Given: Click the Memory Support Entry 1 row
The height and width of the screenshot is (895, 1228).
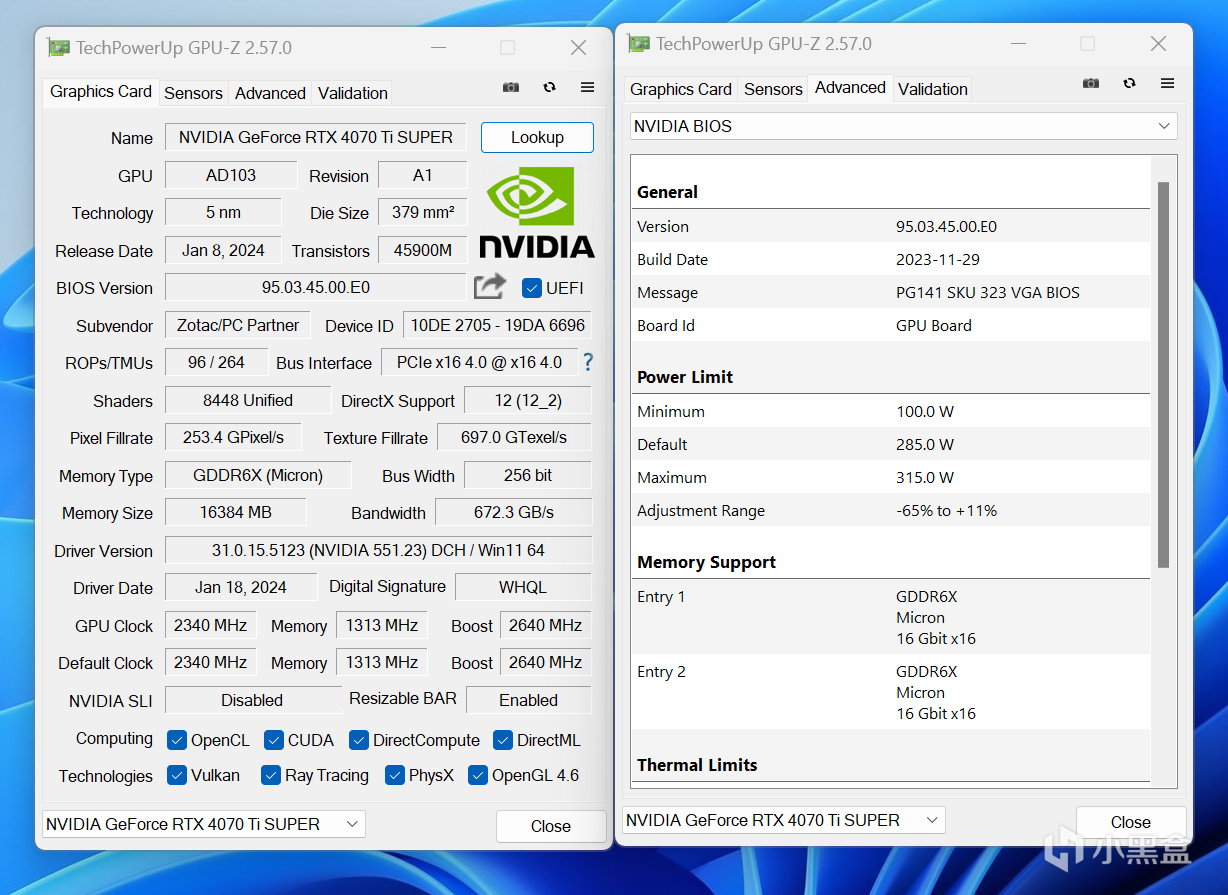Looking at the screenshot, I should pyautogui.click(x=891, y=617).
